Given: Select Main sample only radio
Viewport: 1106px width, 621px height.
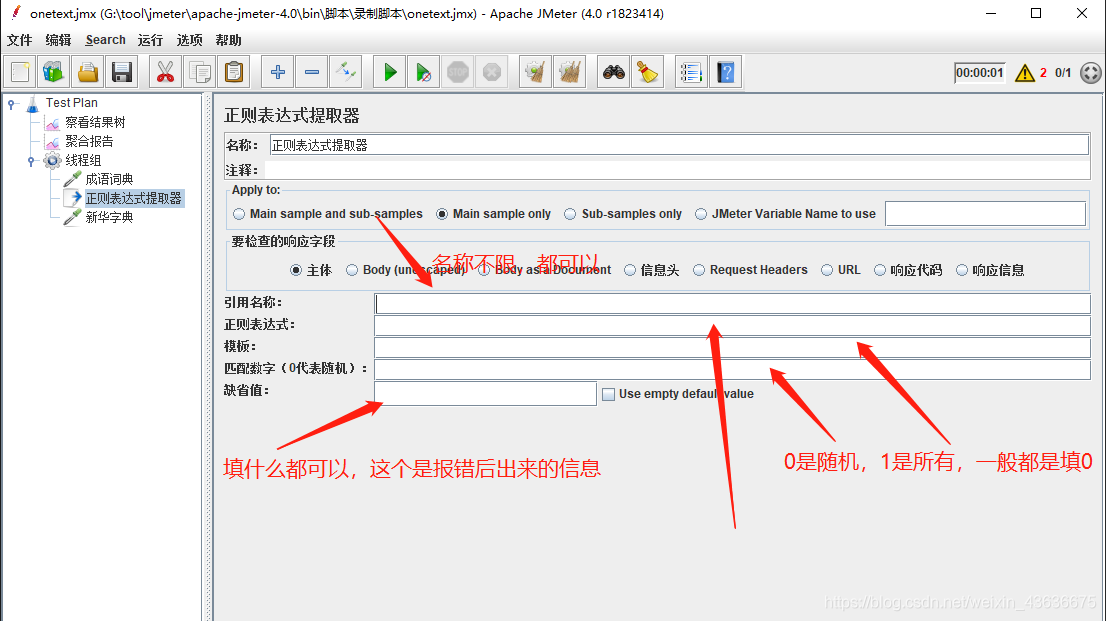Looking at the screenshot, I should [442, 214].
